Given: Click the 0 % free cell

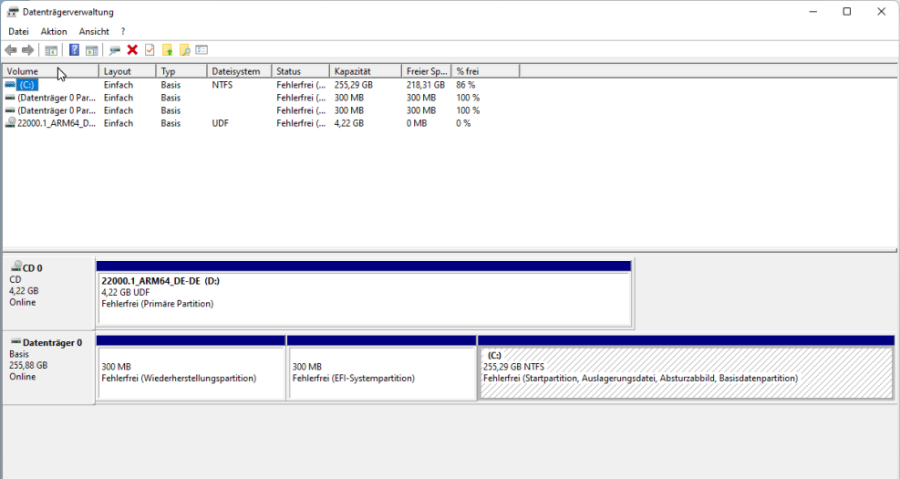Looking at the screenshot, I should click(463, 123).
